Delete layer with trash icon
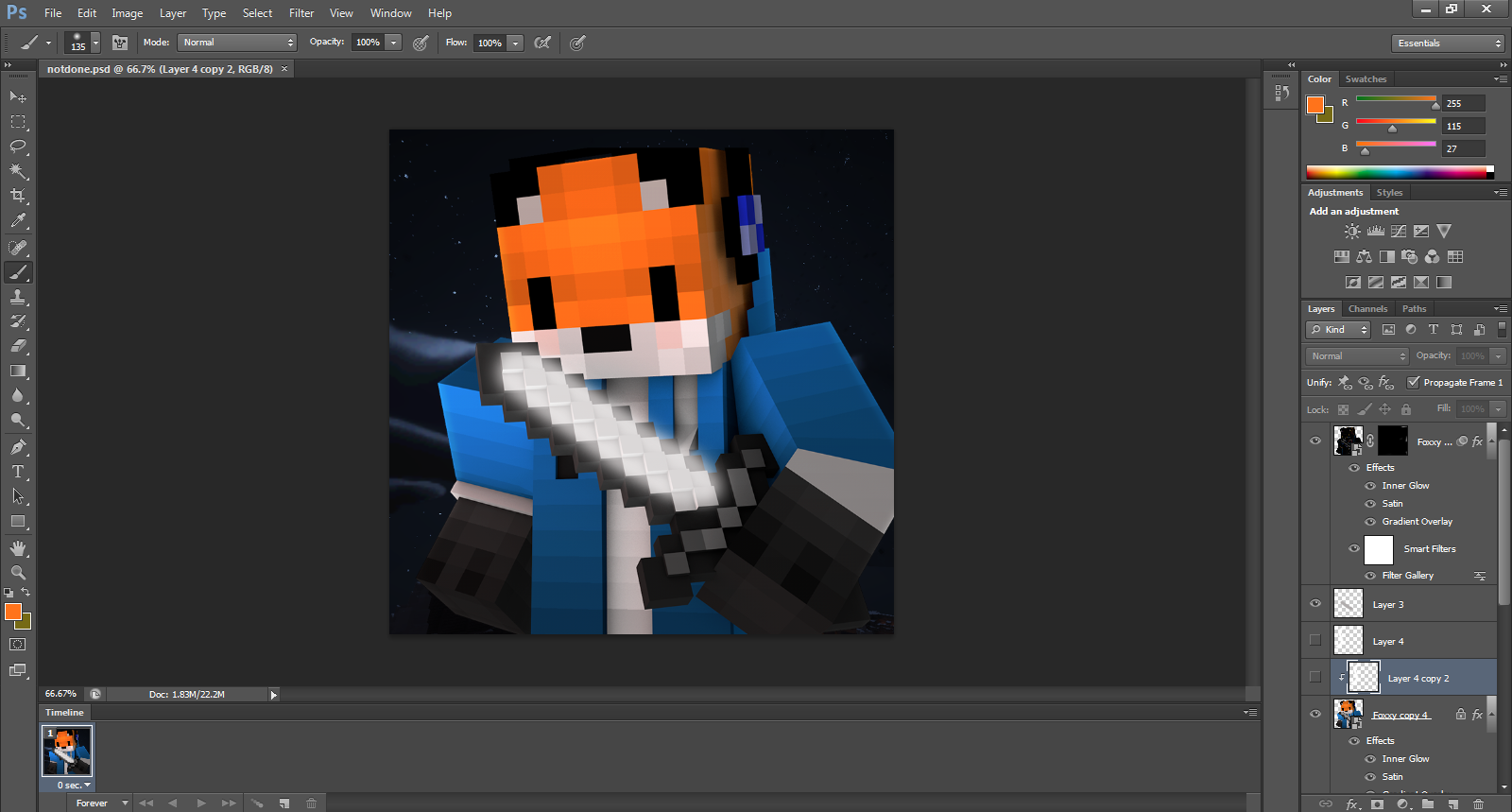 click(x=1478, y=804)
